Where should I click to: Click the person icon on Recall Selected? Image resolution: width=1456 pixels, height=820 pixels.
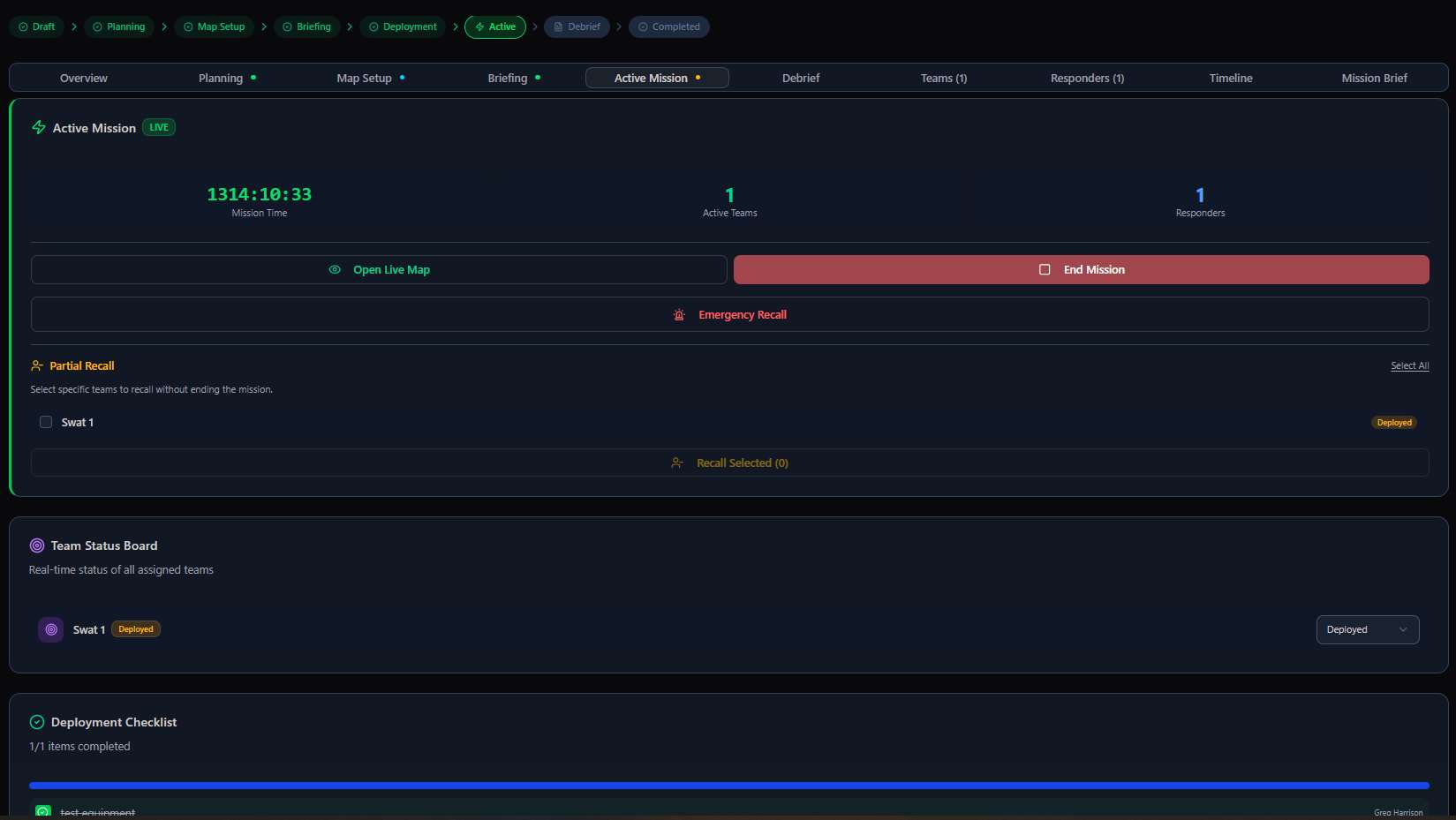coord(677,463)
